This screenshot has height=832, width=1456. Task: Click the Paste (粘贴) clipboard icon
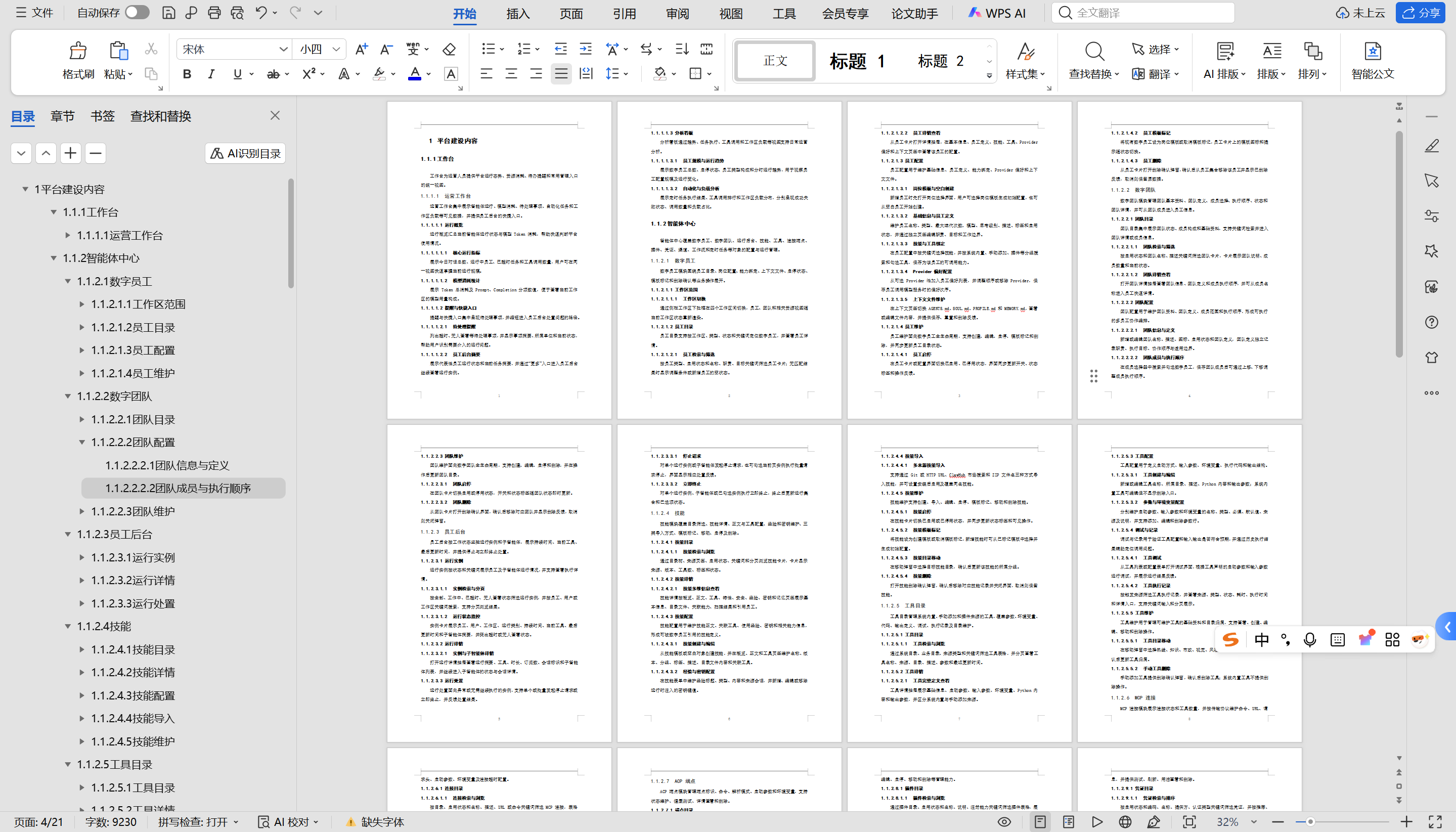click(x=118, y=51)
